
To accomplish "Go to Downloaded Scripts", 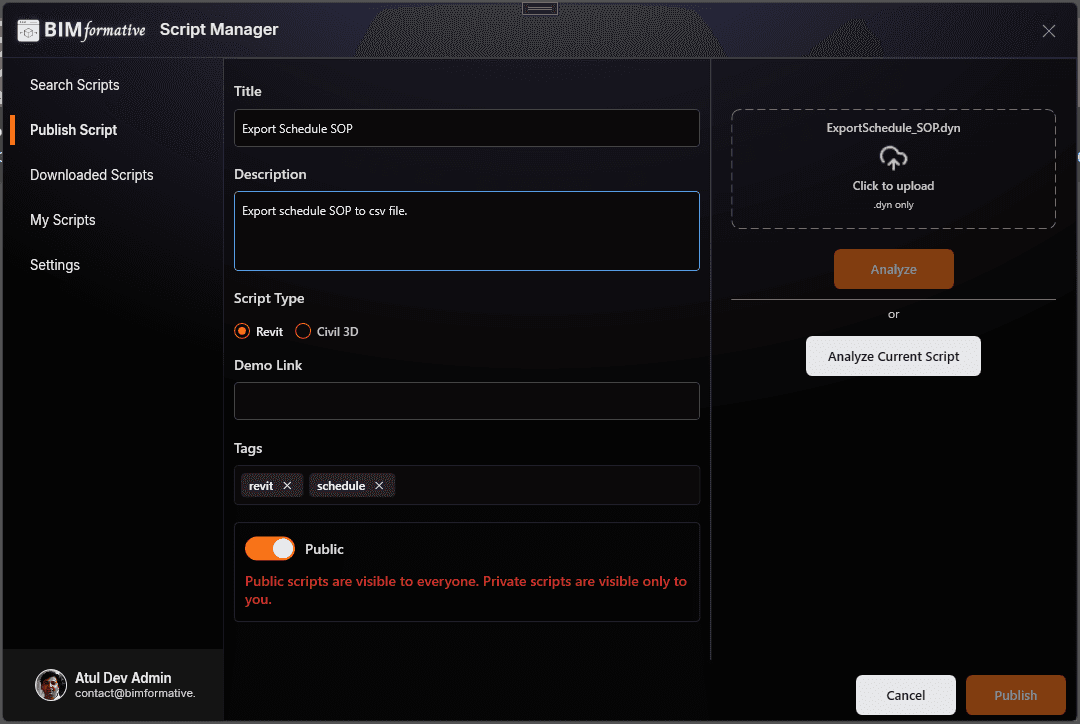I will click(91, 174).
